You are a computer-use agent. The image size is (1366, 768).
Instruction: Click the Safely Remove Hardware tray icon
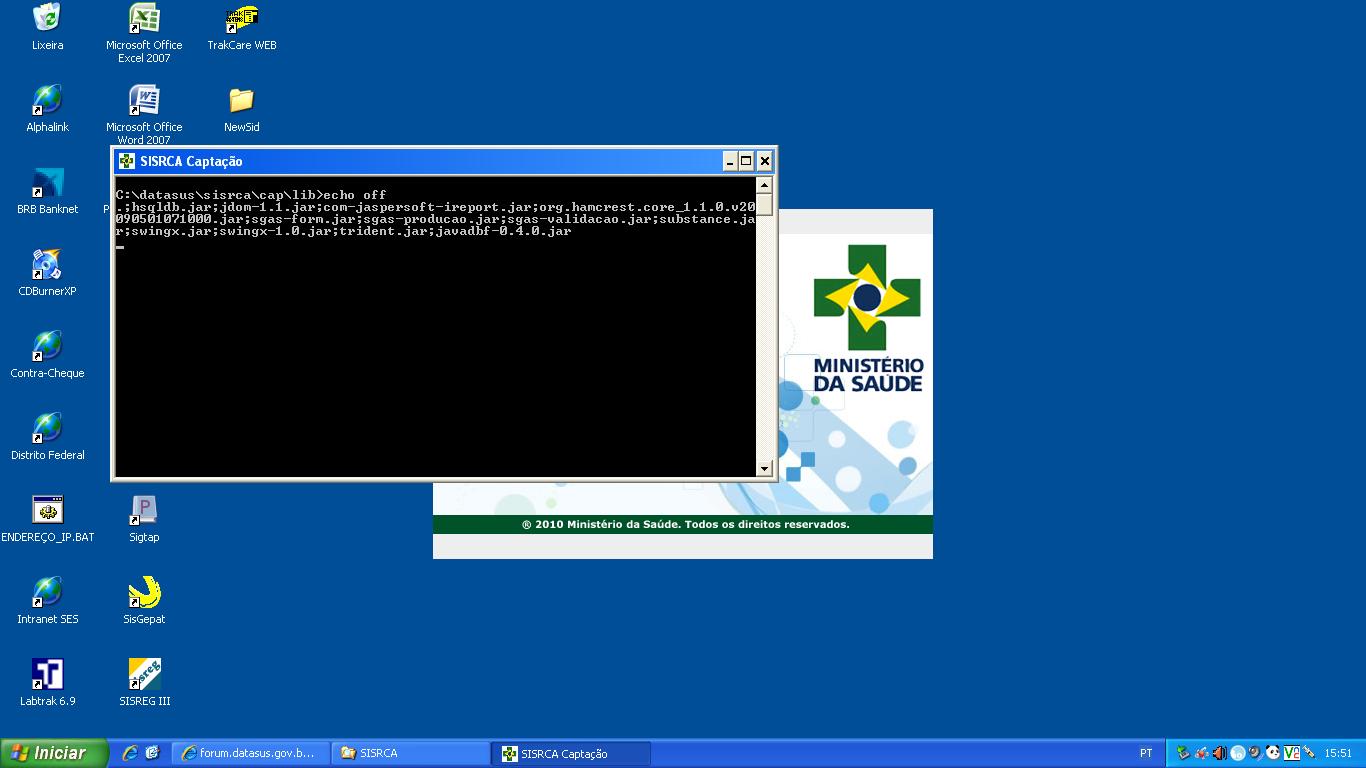[x=1183, y=753]
